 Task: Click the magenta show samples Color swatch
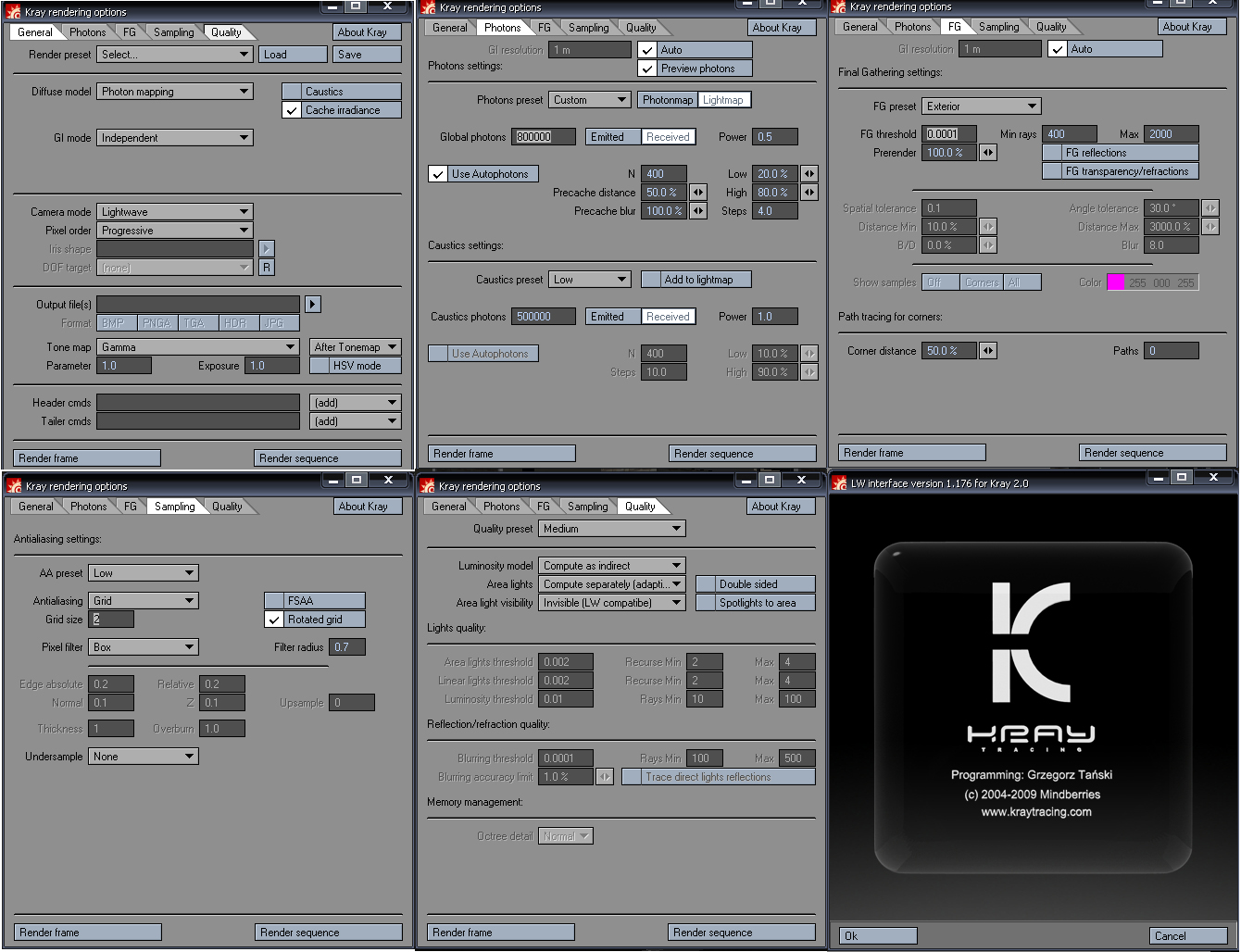[x=1115, y=282]
